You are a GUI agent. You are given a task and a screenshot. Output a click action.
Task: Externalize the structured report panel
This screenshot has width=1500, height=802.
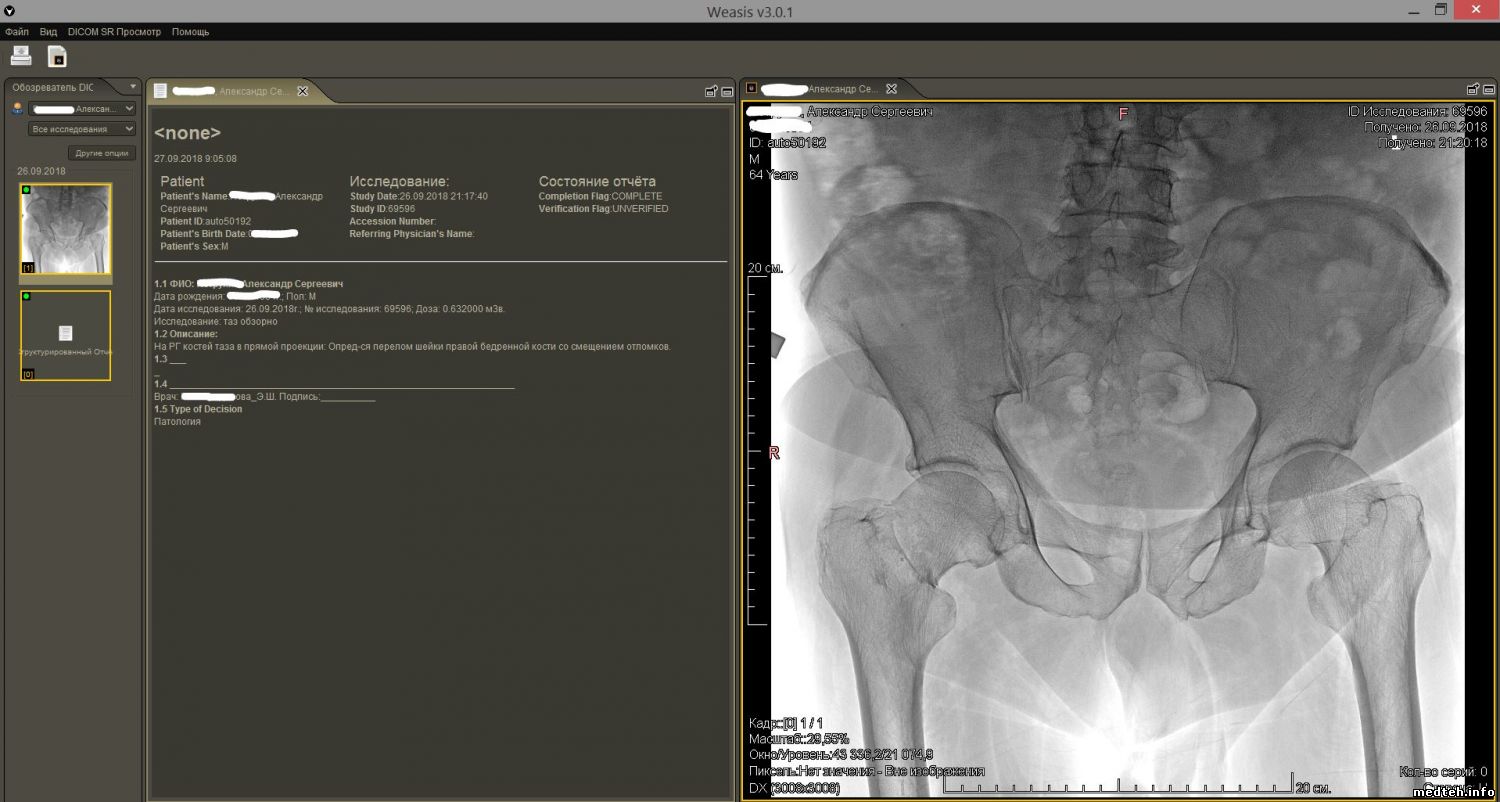point(711,91)
